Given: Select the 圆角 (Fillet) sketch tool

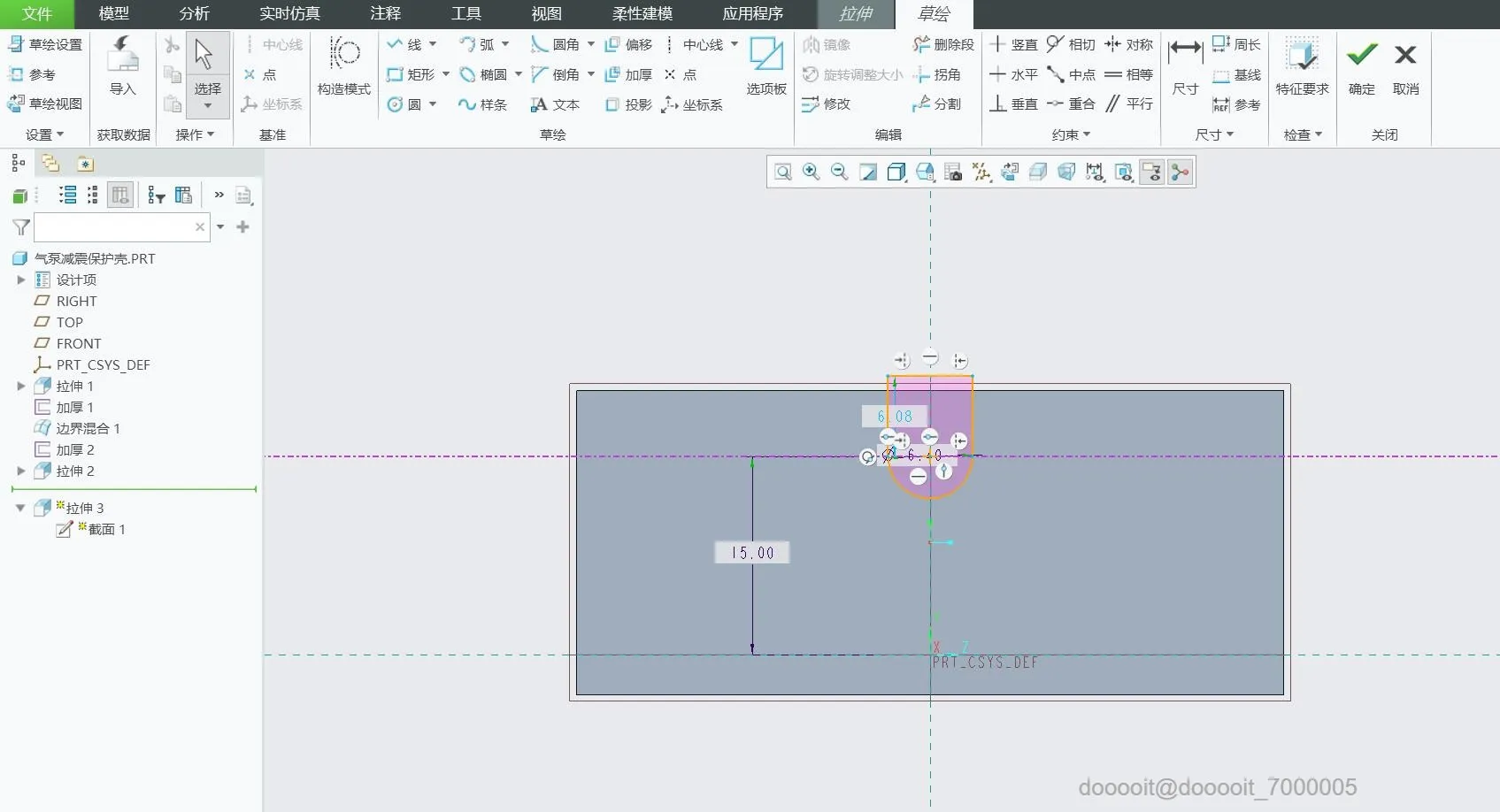Looking at the screenshot, I should coord(556,44).
